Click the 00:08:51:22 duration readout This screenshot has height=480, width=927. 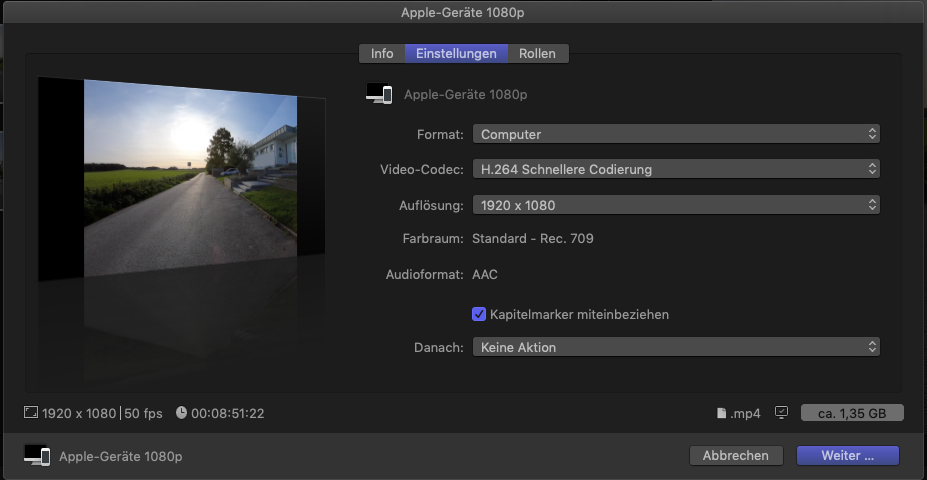(228, 412)
